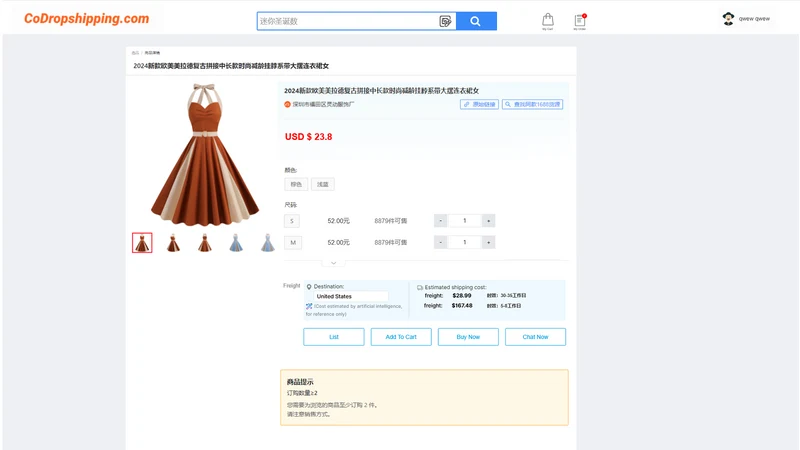Increase quantity for size M
The width and height of the screenshot is (800, 450).
[488, 242]
